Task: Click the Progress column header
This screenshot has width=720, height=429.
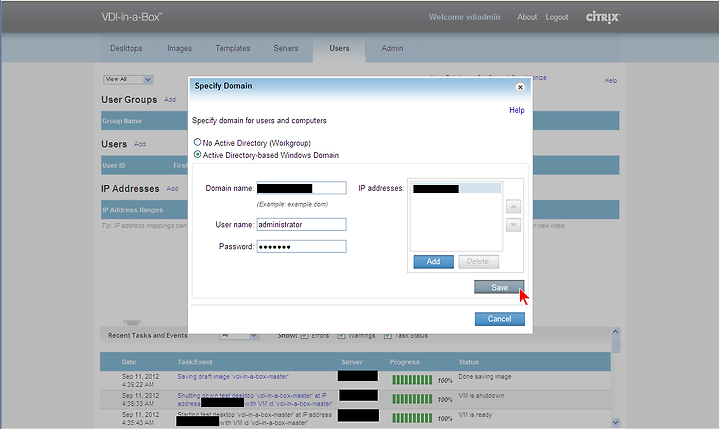Action: [405, 362]
